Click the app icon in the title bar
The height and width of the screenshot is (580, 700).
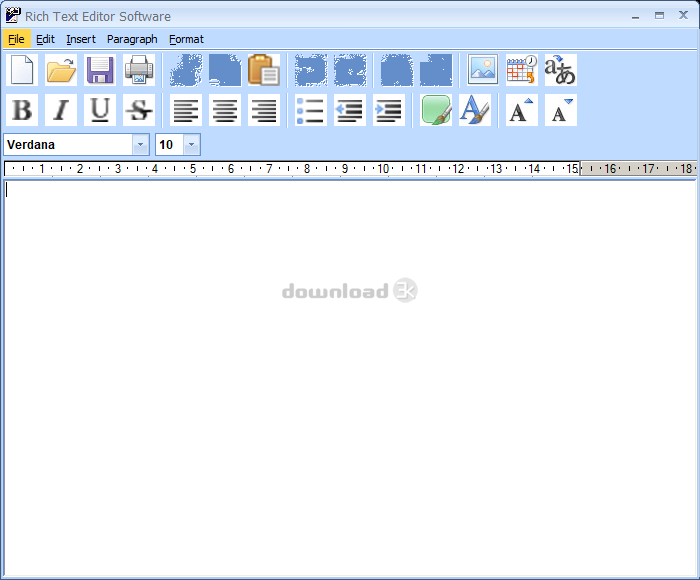(13, 15)
